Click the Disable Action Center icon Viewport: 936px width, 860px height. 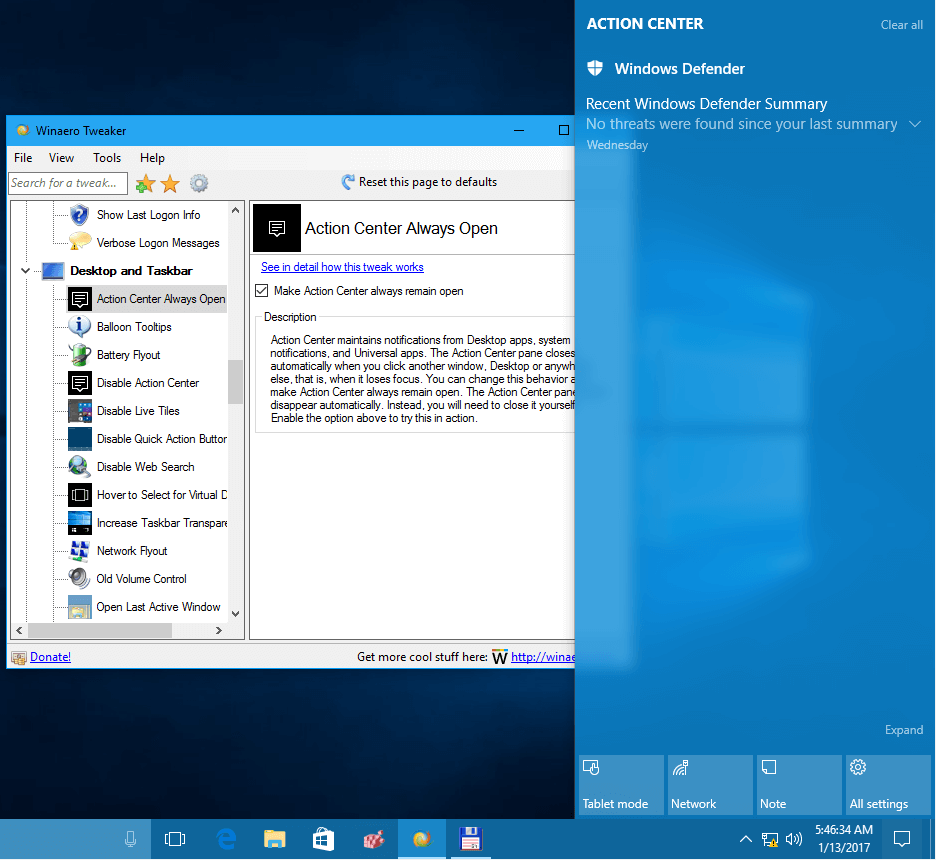tap(79, 383)
